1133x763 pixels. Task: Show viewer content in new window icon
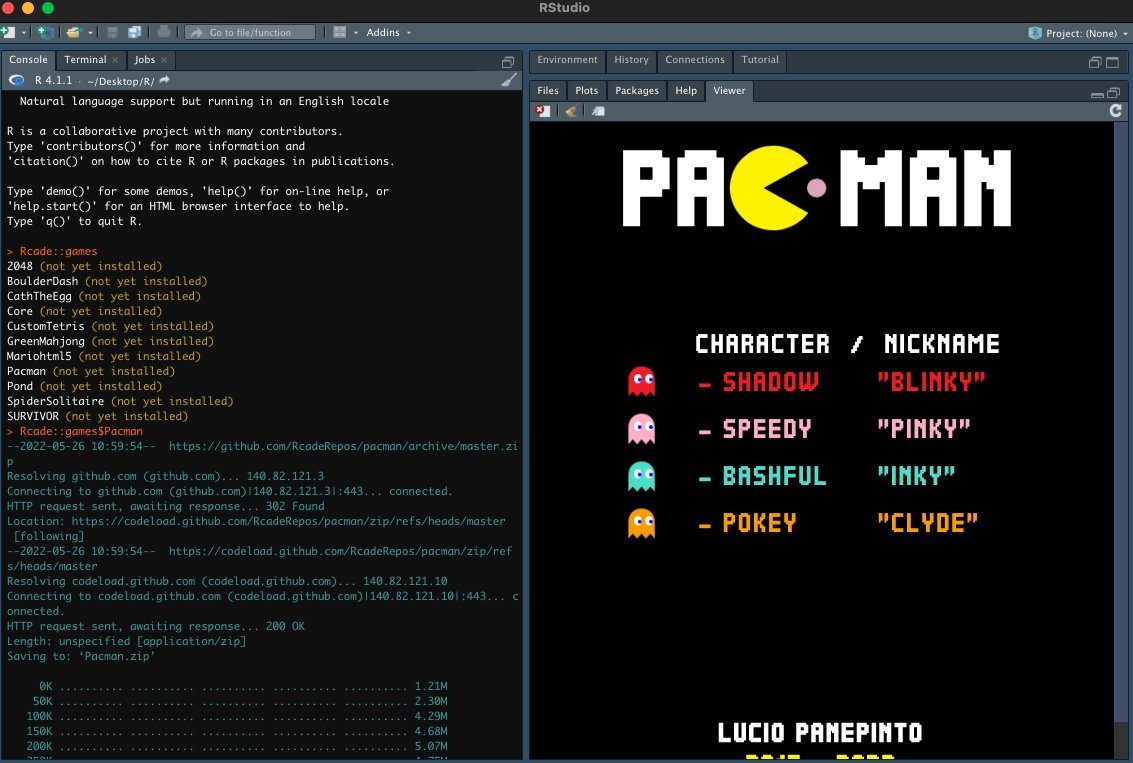pos(598,111)
